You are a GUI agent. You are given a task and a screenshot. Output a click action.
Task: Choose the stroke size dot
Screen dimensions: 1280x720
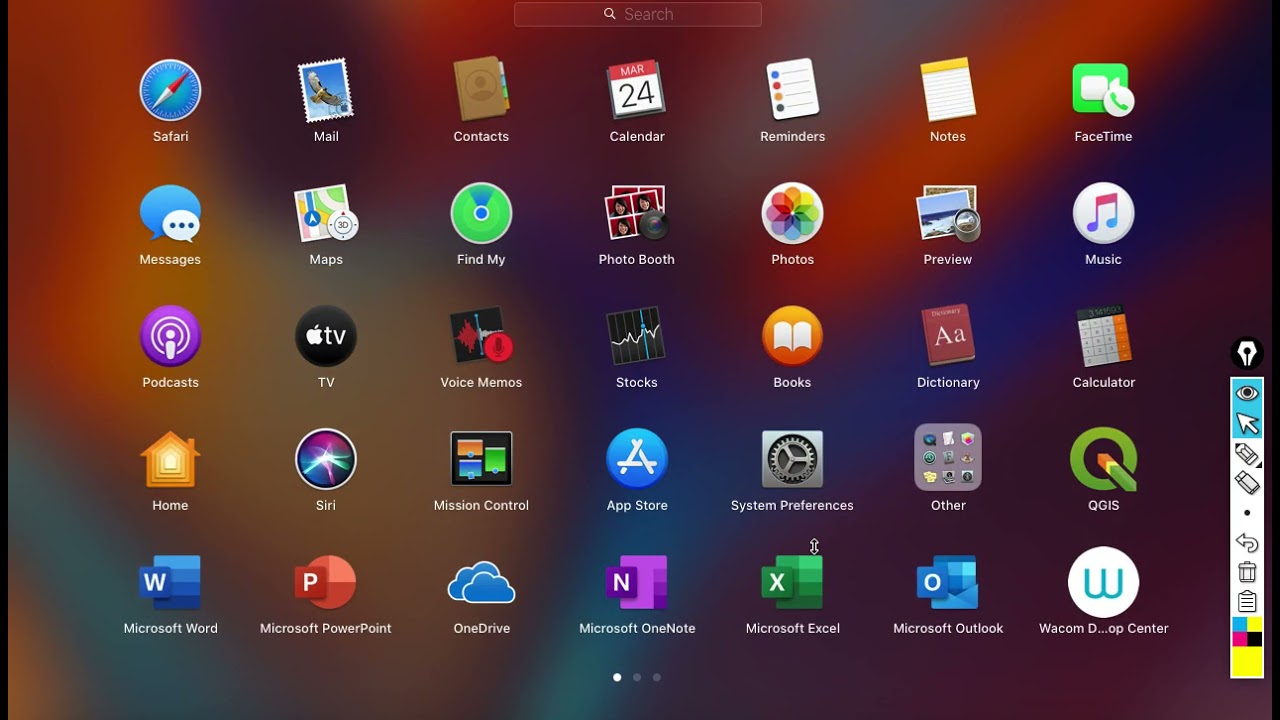tap(1247, 513)
